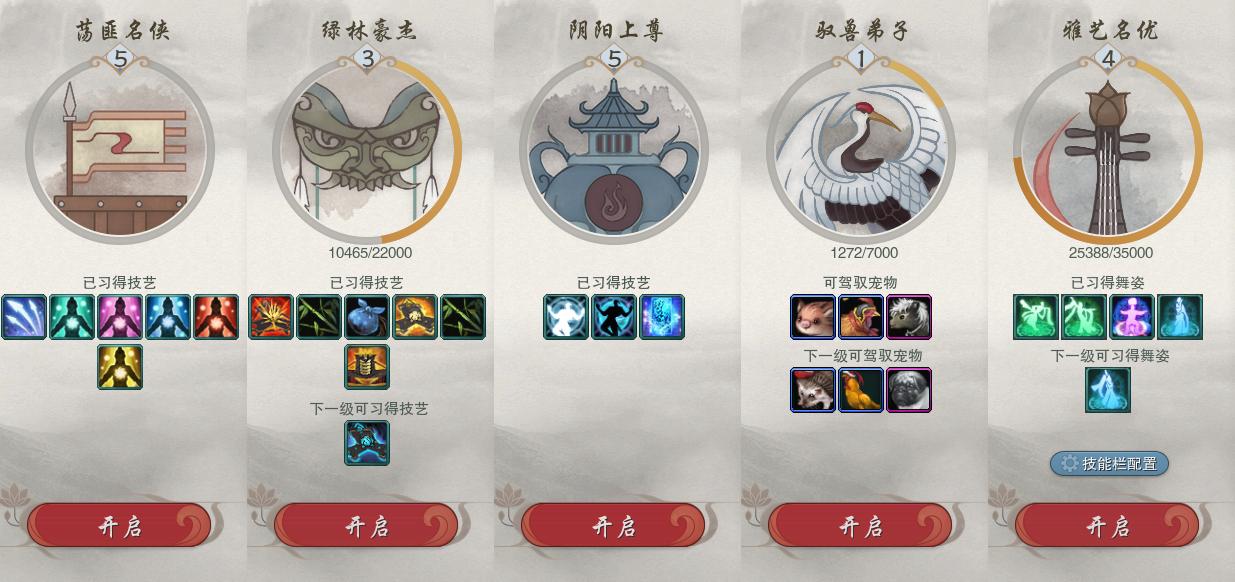Click 开启 under 荡匪名侠
This screenshot has height=582, width=1235.
[119, 526]
